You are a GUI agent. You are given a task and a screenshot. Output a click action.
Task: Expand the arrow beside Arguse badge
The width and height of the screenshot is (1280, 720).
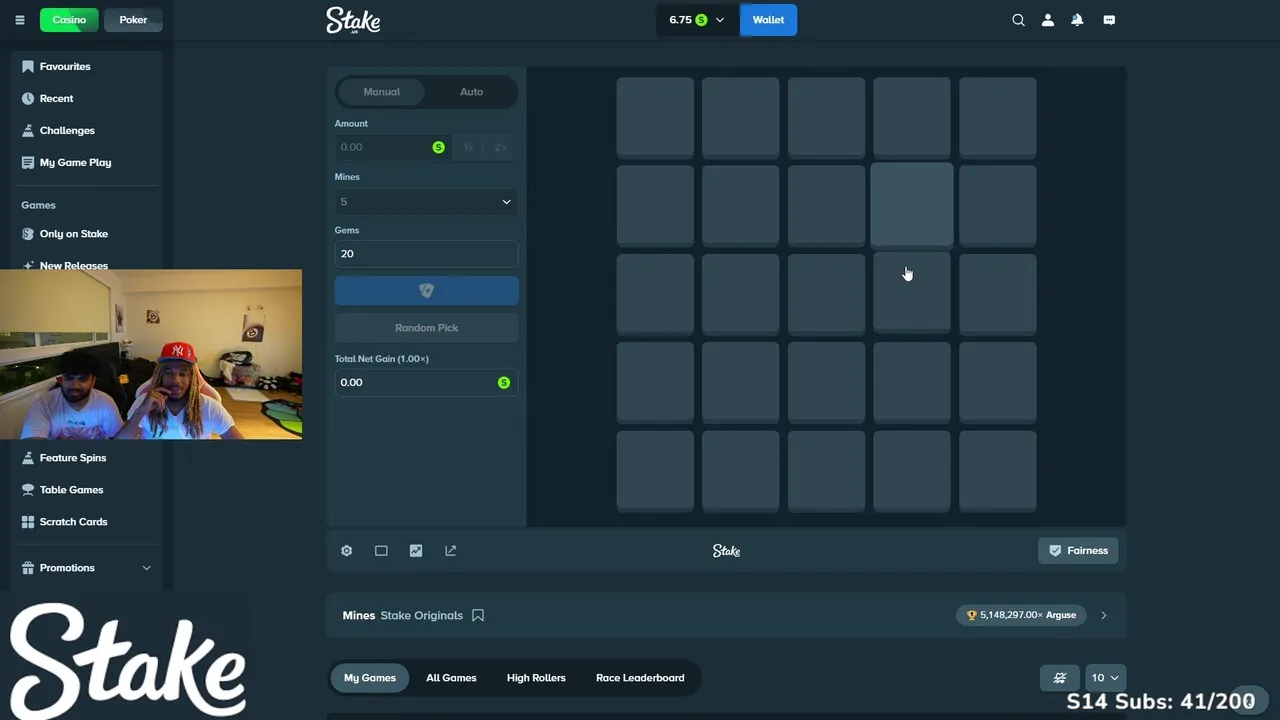(1103, 615)
